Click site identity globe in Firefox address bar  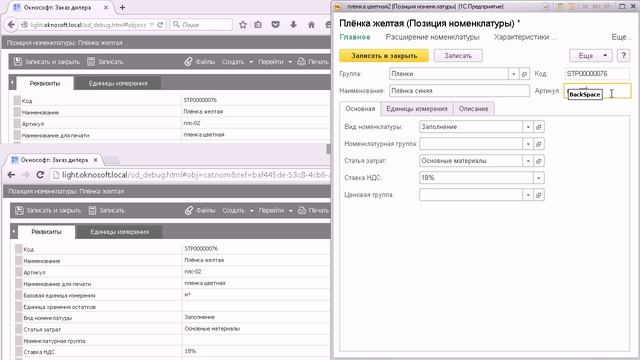(24, 25)
